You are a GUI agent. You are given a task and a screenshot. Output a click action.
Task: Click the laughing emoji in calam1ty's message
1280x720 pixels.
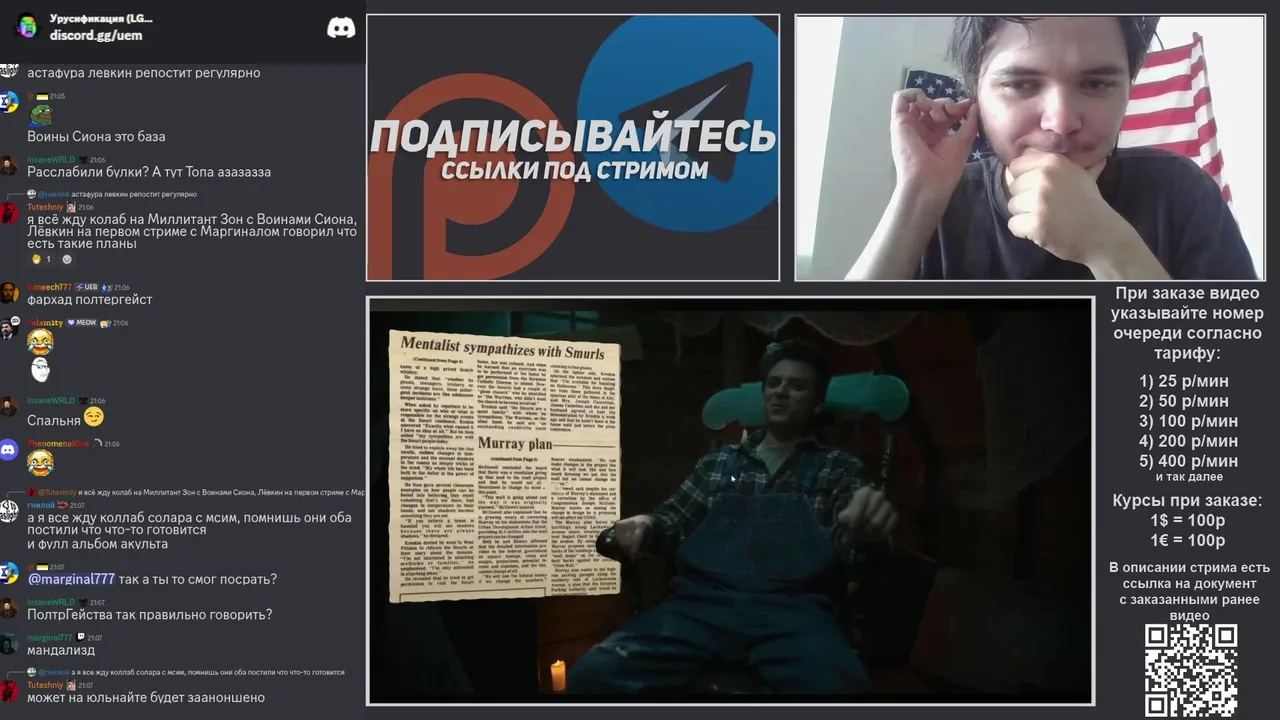point(40,343)
